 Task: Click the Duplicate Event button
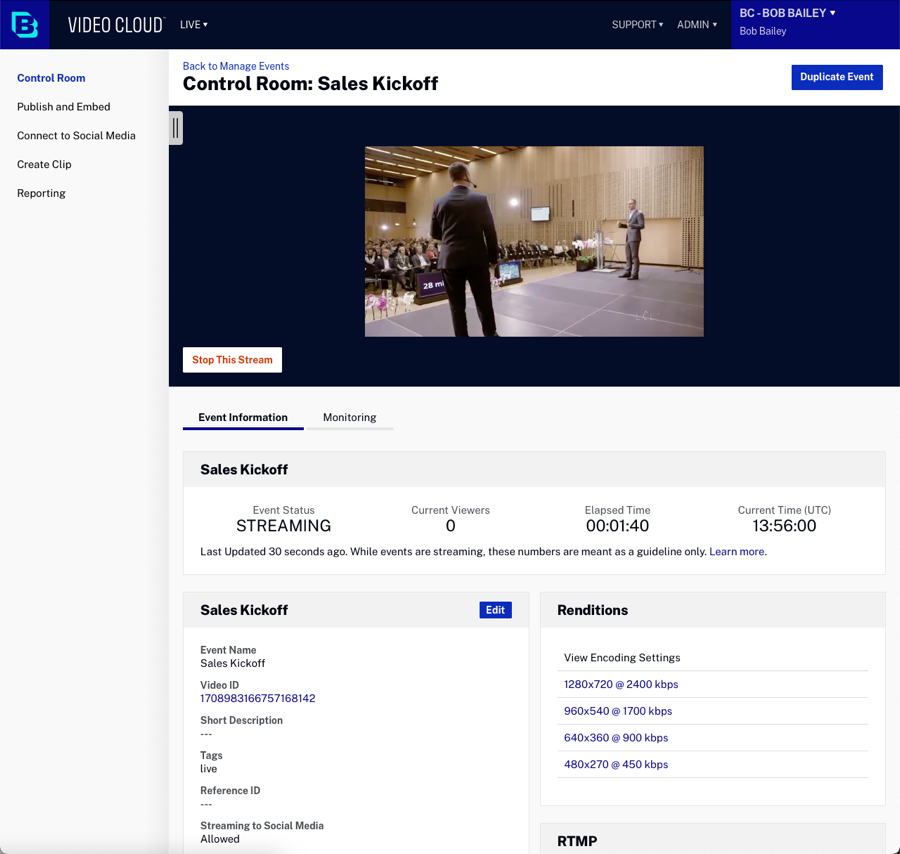(836, 77)
